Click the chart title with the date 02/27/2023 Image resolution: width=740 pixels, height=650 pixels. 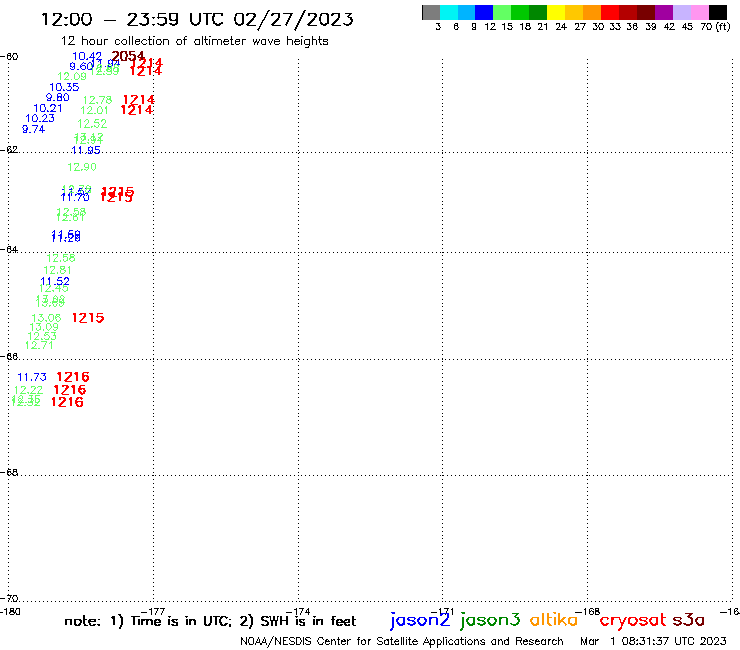coord(197,19)
